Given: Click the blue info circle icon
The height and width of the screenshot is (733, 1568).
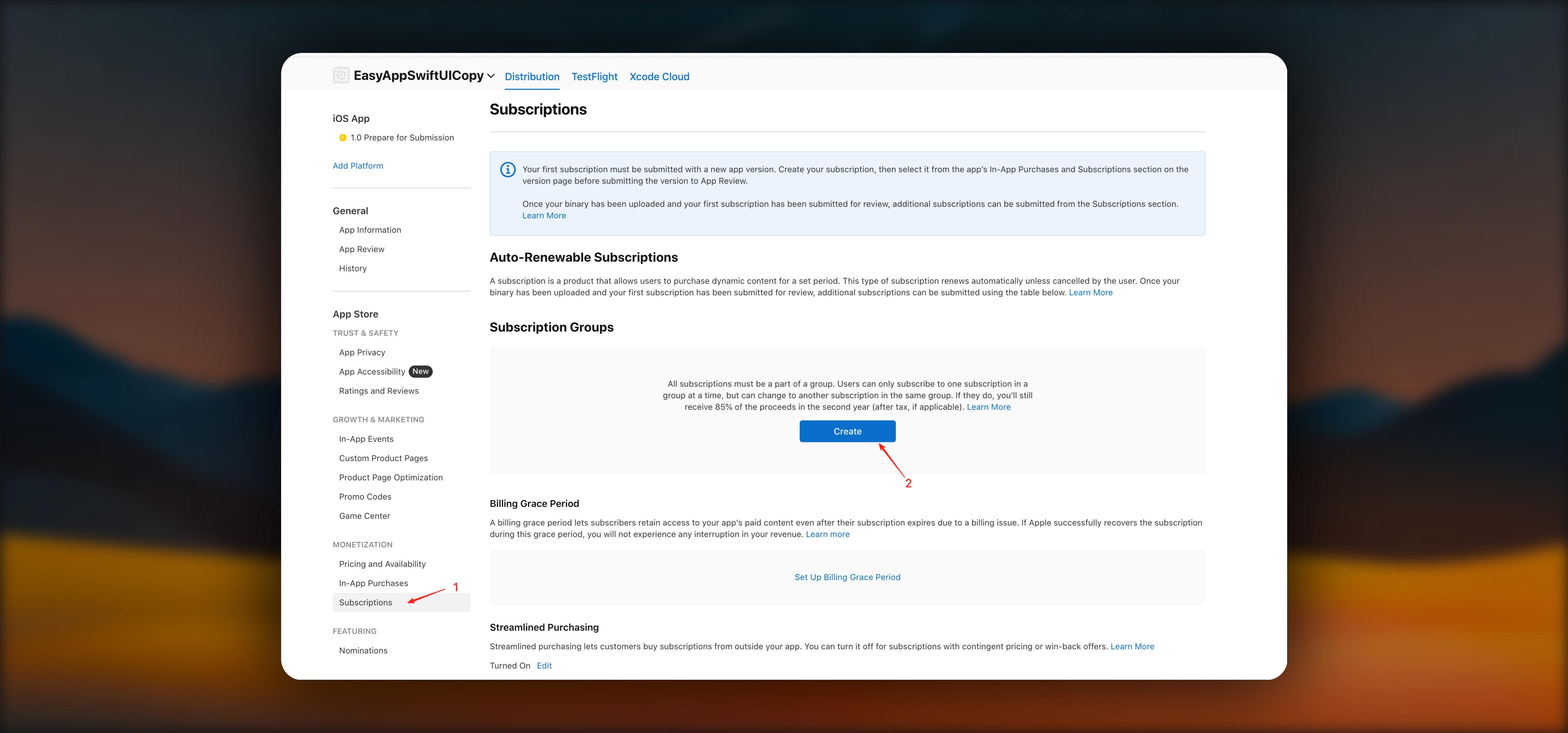Looking at the screenshot, I should coord(508,170).
